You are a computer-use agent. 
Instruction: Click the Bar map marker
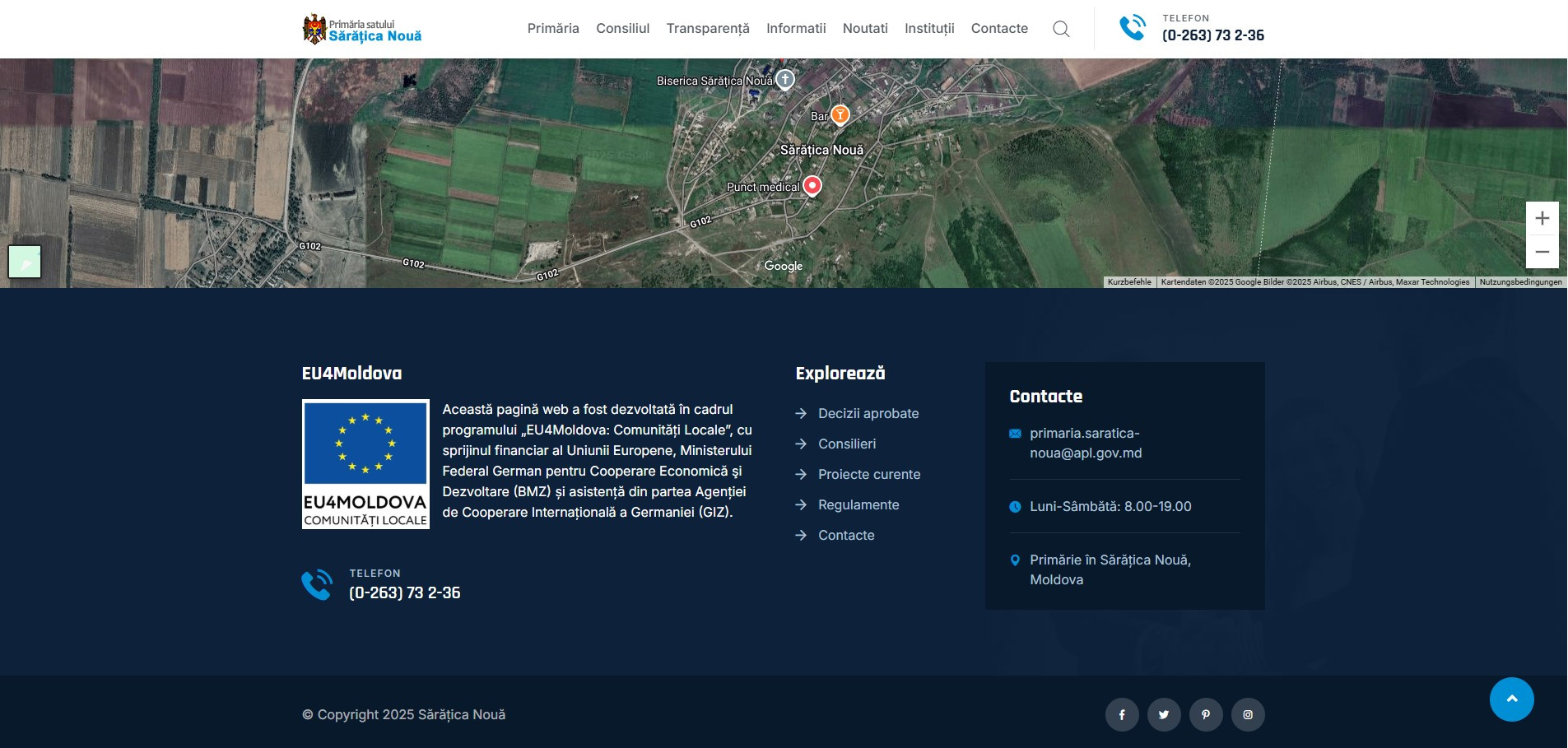[840, 114]
